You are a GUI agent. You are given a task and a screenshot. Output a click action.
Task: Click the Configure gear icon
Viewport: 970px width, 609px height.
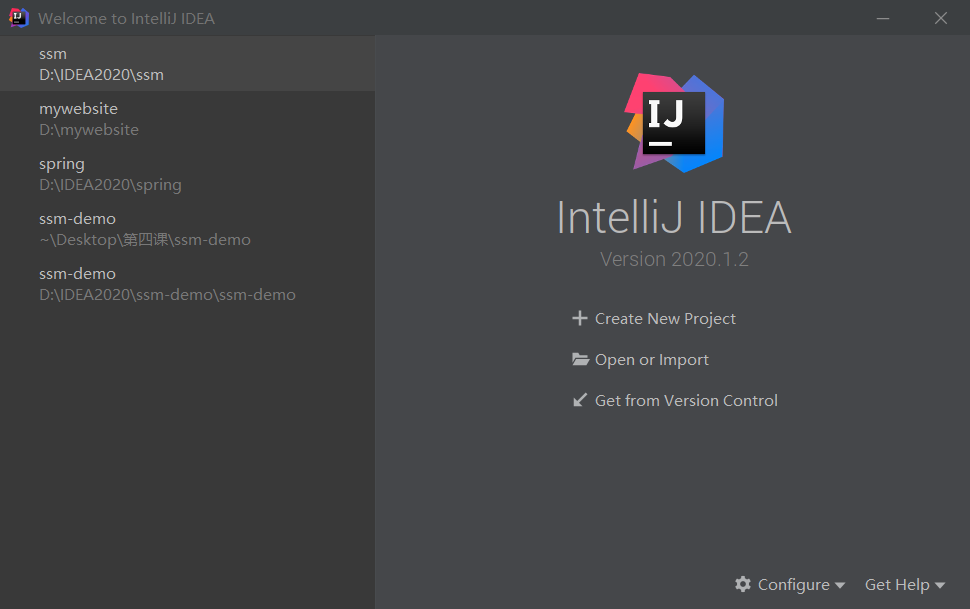coord(743,584)
